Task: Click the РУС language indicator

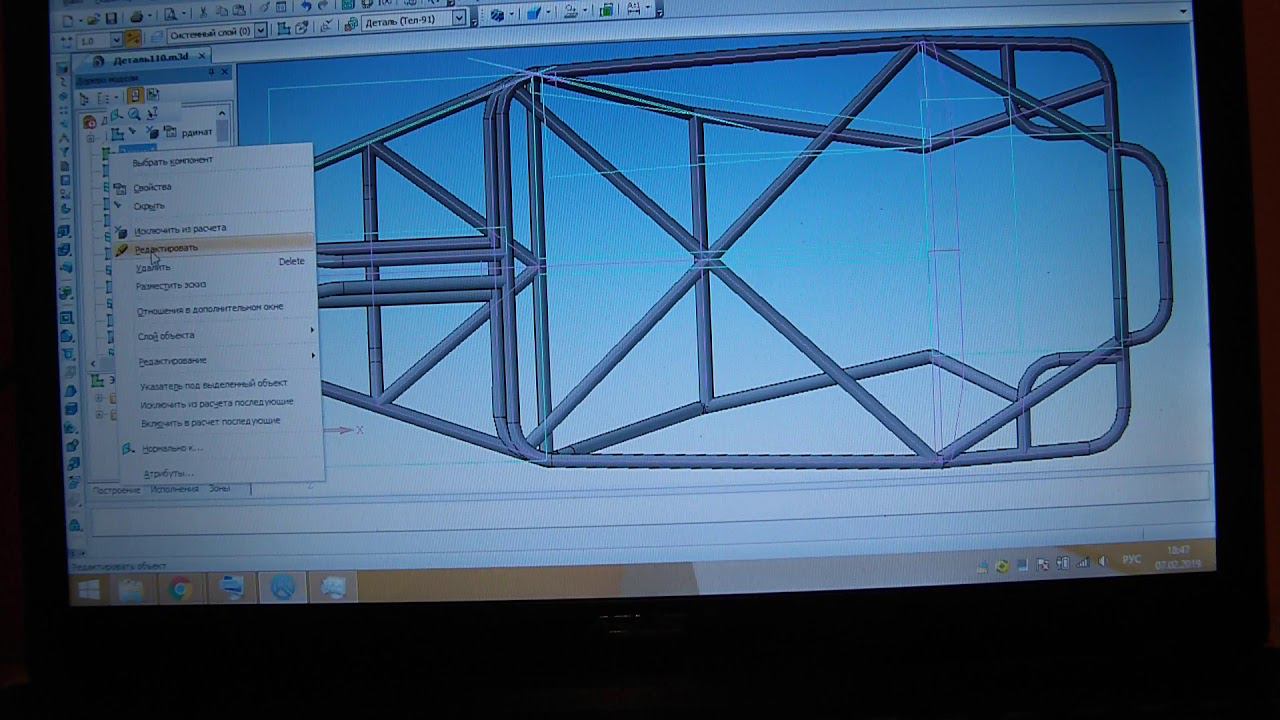Action: pyautogui.click(x=1131, y=560)
